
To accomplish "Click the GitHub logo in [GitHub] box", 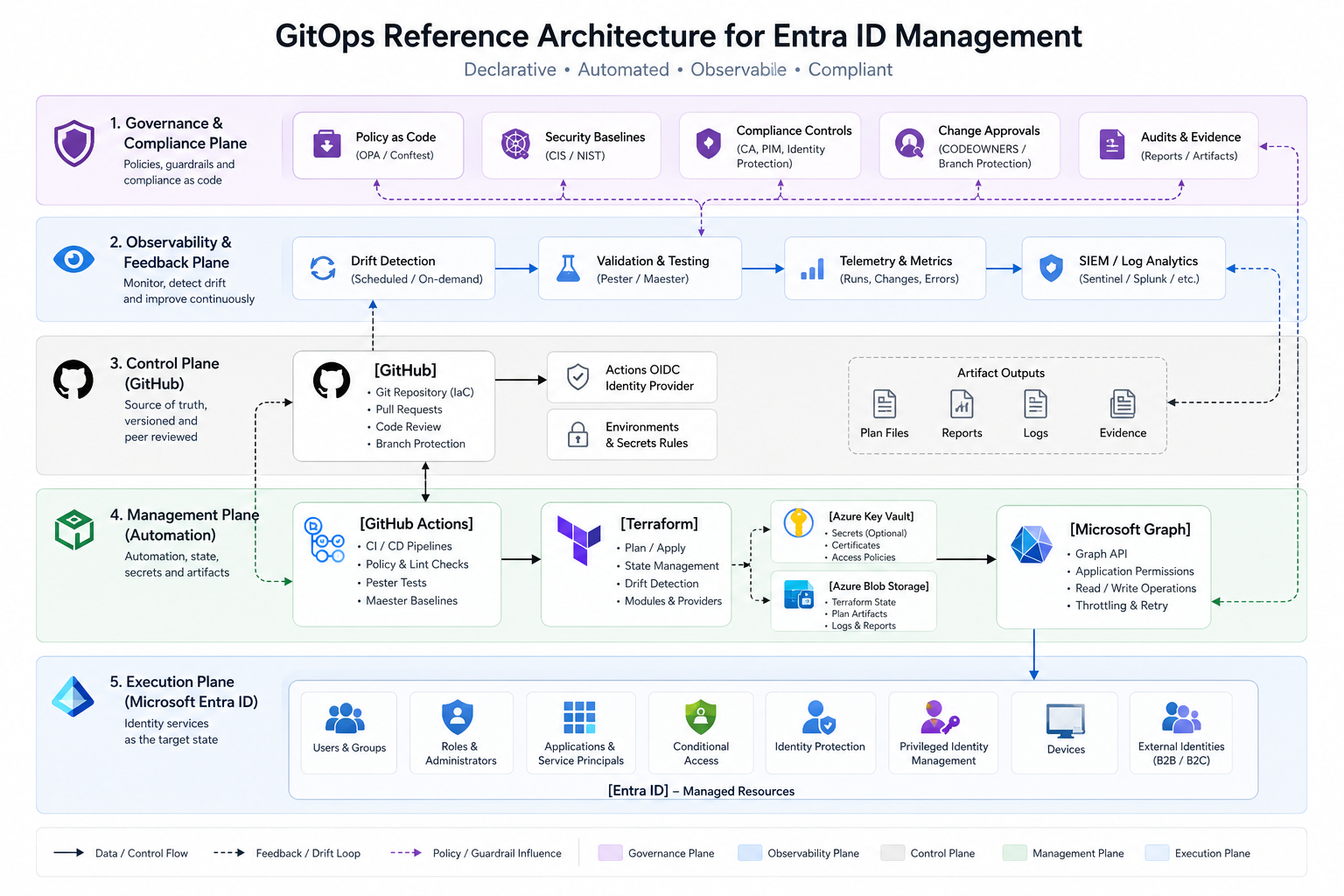I will point(332,381).
